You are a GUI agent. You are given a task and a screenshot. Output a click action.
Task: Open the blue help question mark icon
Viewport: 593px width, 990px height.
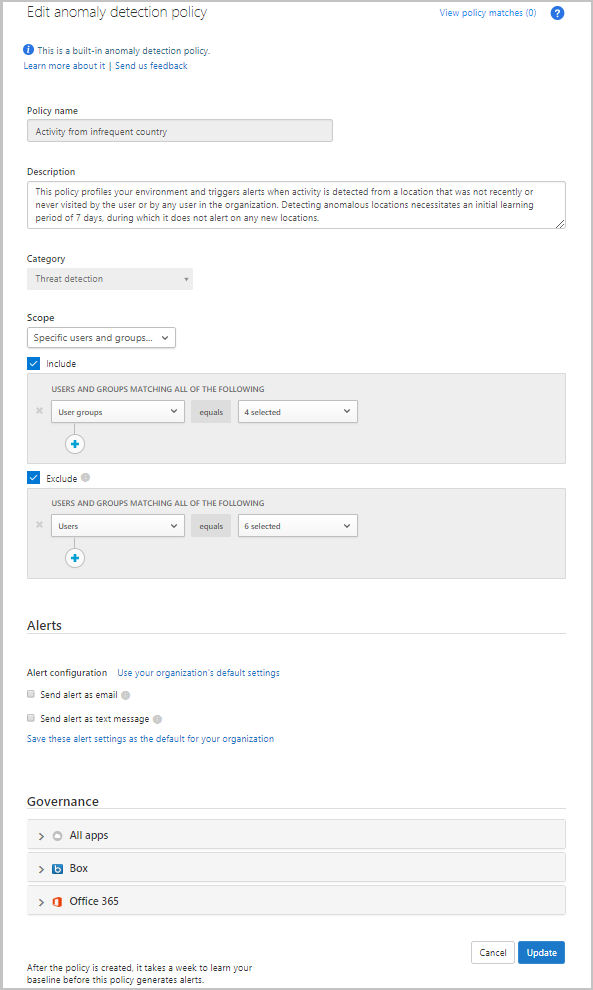click(557, 13)
